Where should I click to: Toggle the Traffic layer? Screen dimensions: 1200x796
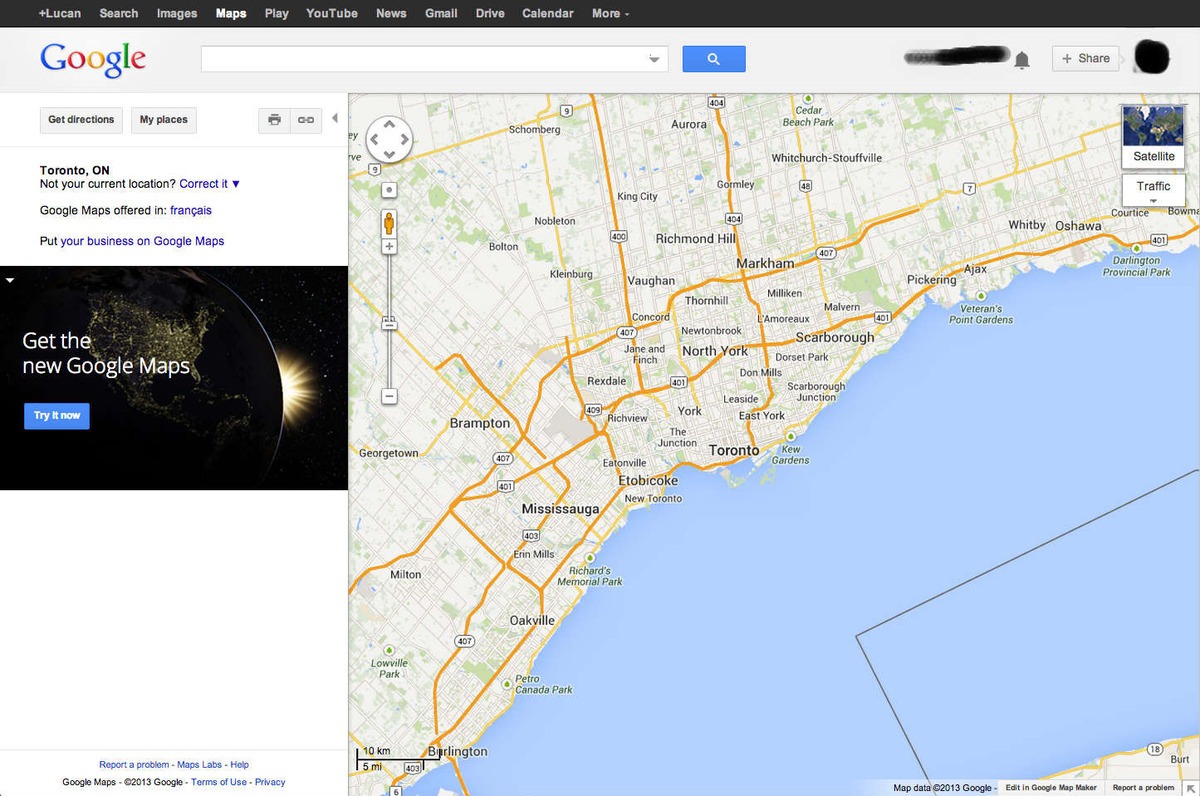pyautogui.click(x=1154, y=186)
